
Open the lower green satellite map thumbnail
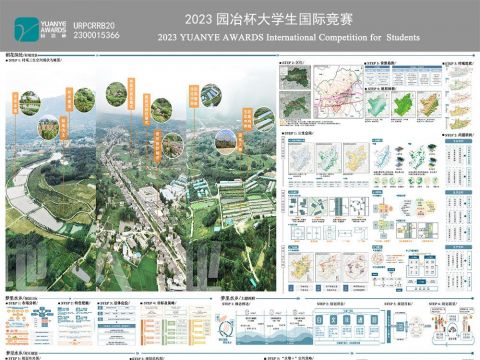tap(295, 105)
